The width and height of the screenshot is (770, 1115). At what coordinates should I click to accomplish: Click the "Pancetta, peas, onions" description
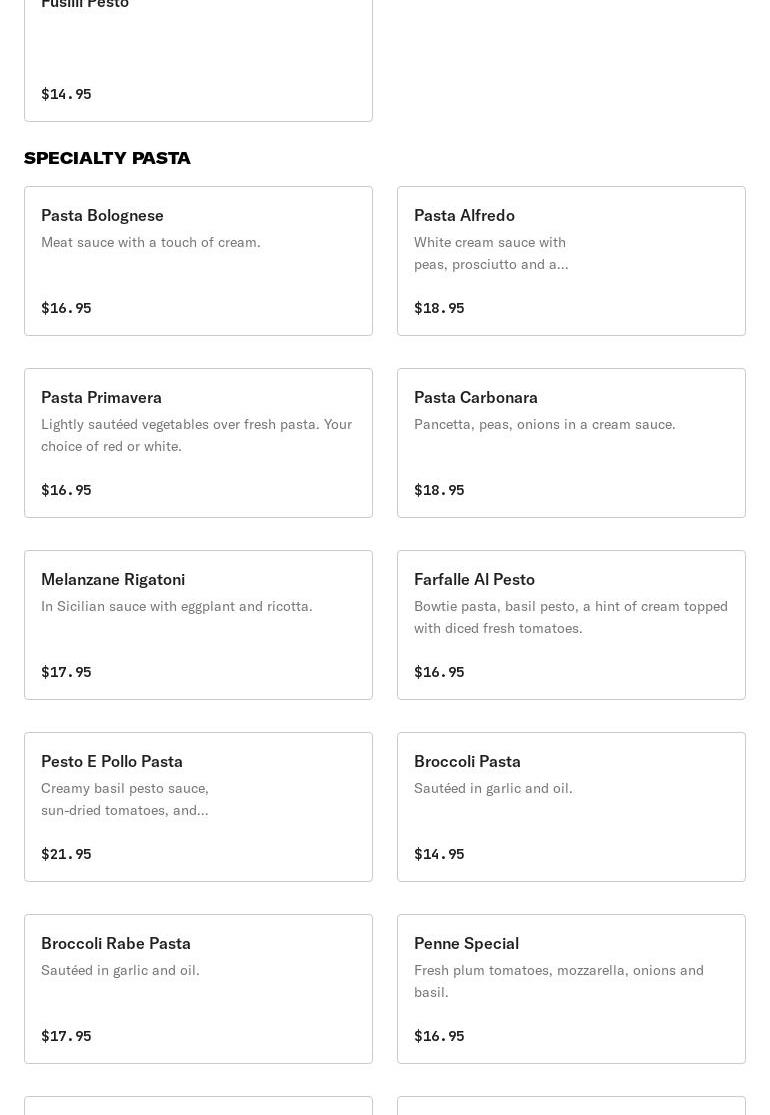pos(545,424)
